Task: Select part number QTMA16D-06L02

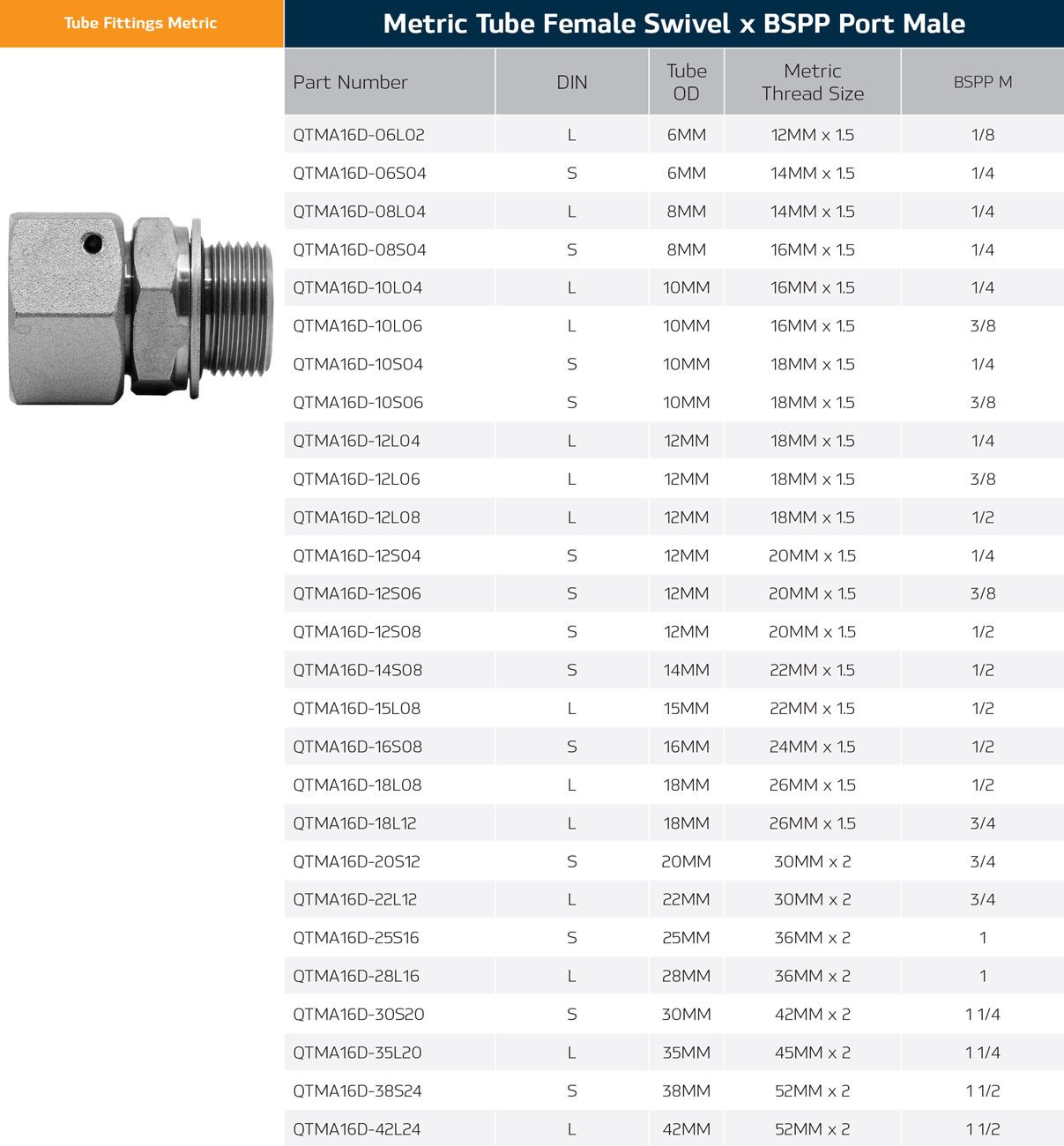Action: pyautogui.click(x=359, y=135)
